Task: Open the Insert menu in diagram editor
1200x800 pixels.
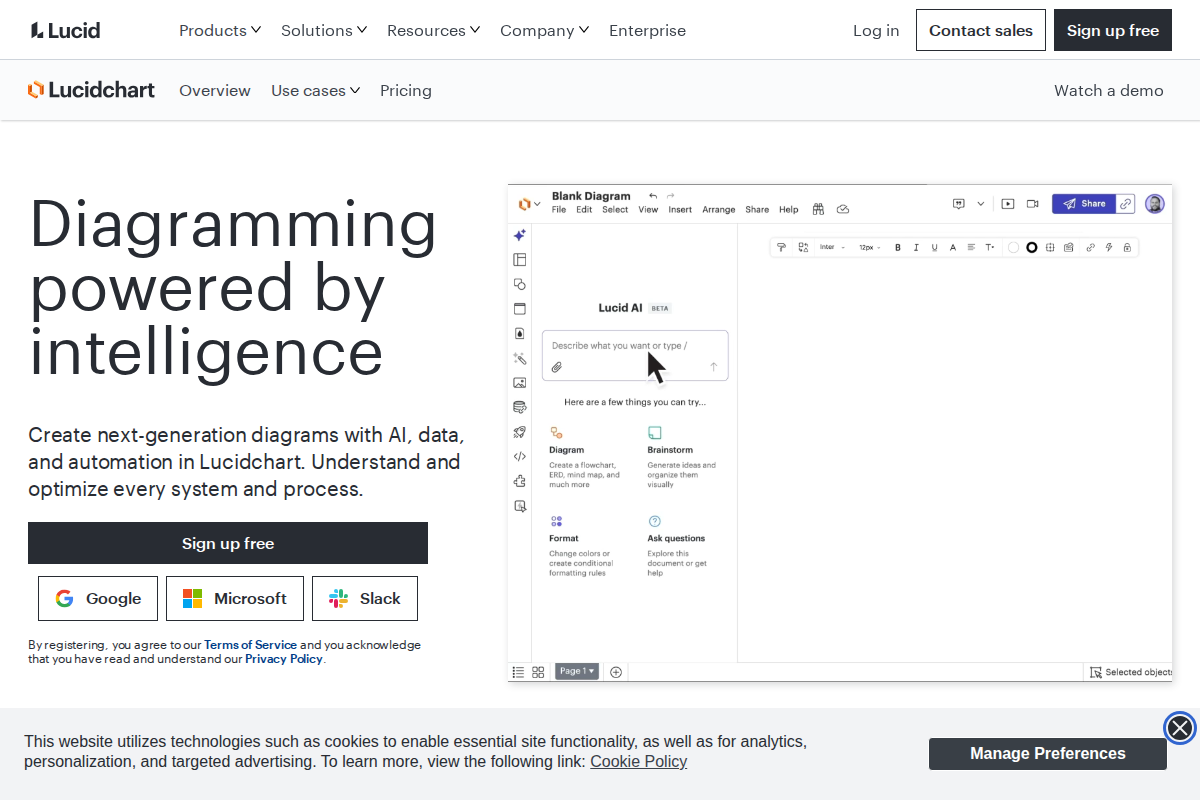Action: point(680,210)
